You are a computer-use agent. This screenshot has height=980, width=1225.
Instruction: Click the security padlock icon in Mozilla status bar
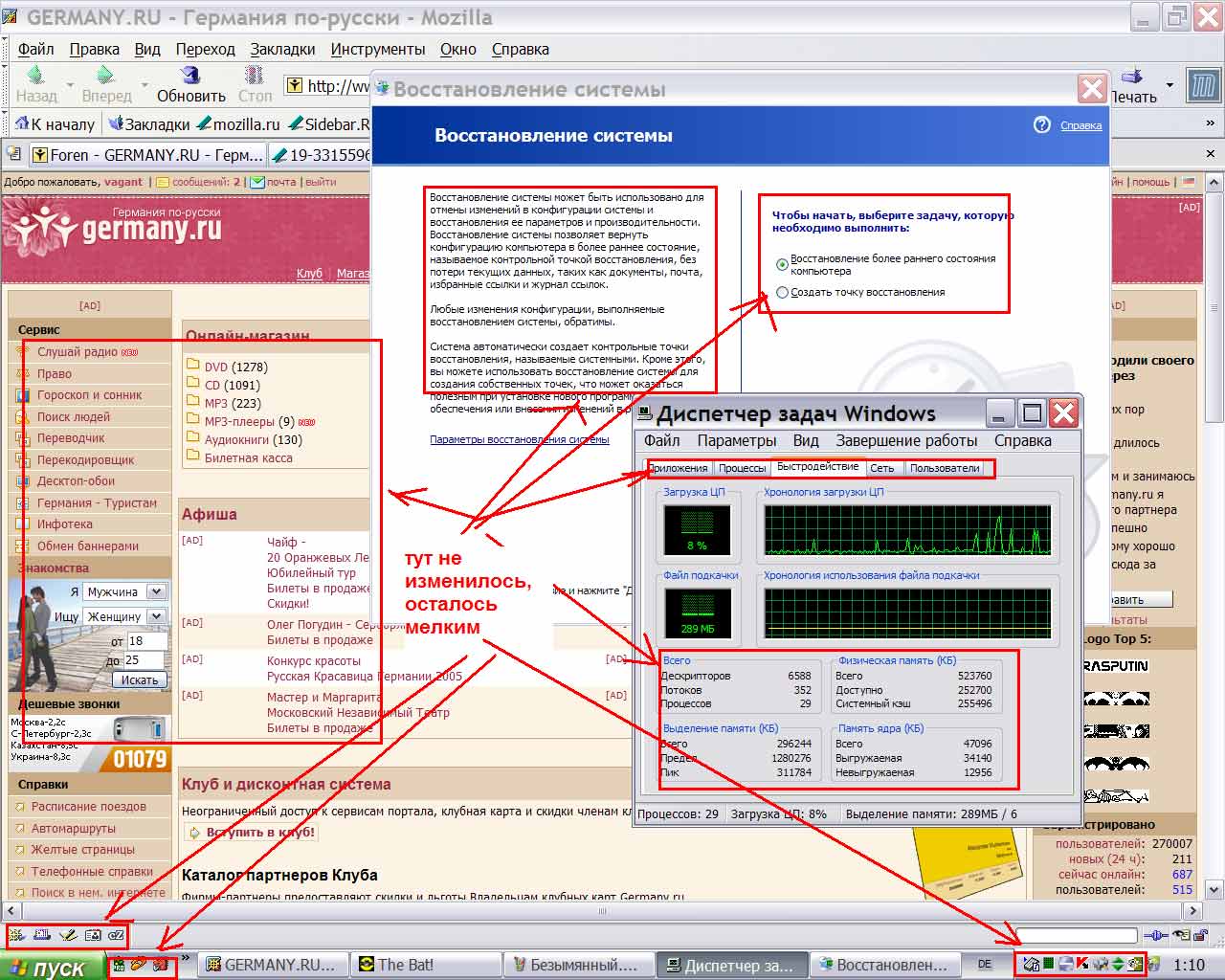tap(1200, 935)
